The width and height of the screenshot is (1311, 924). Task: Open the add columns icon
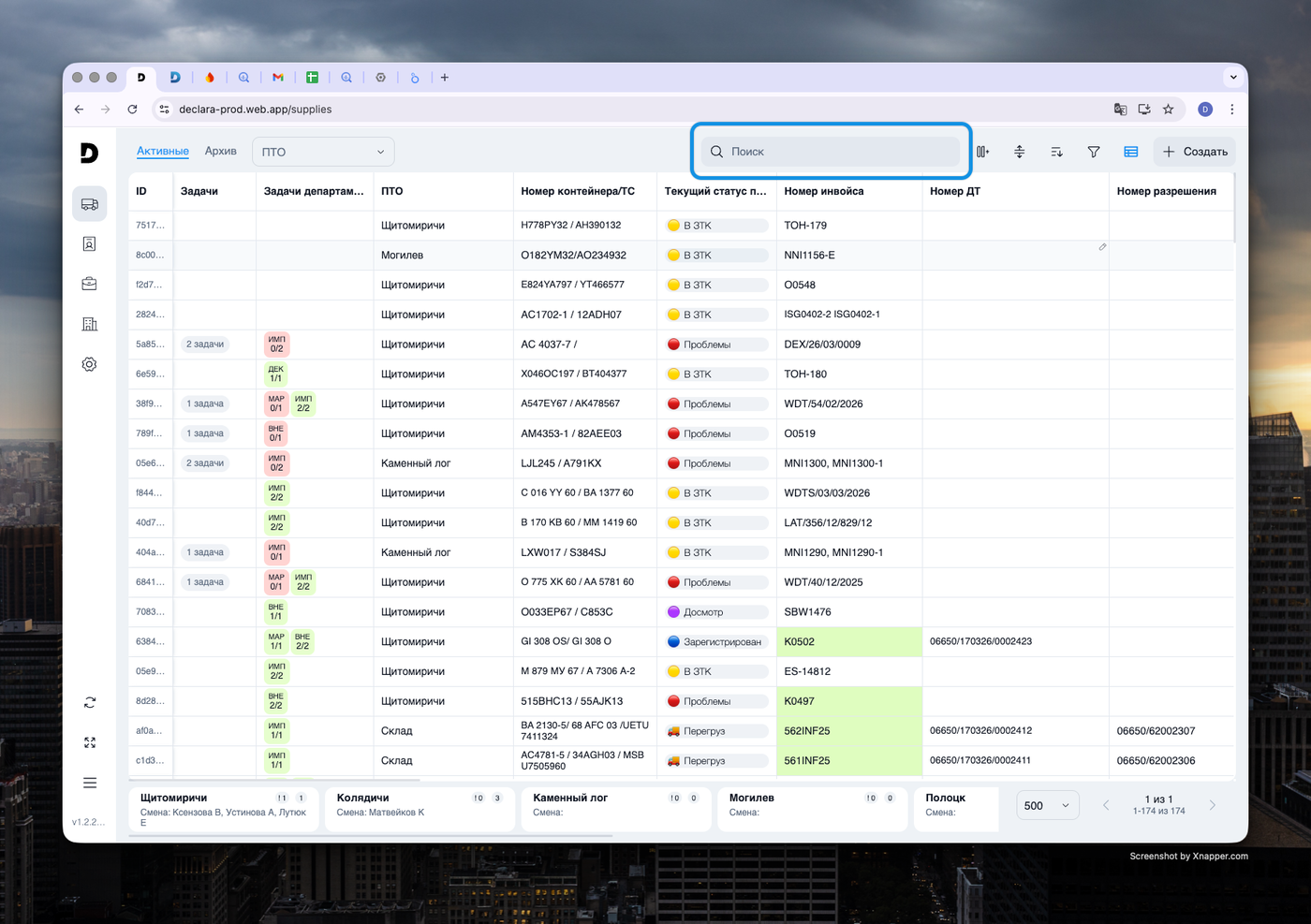click(982, 152)
